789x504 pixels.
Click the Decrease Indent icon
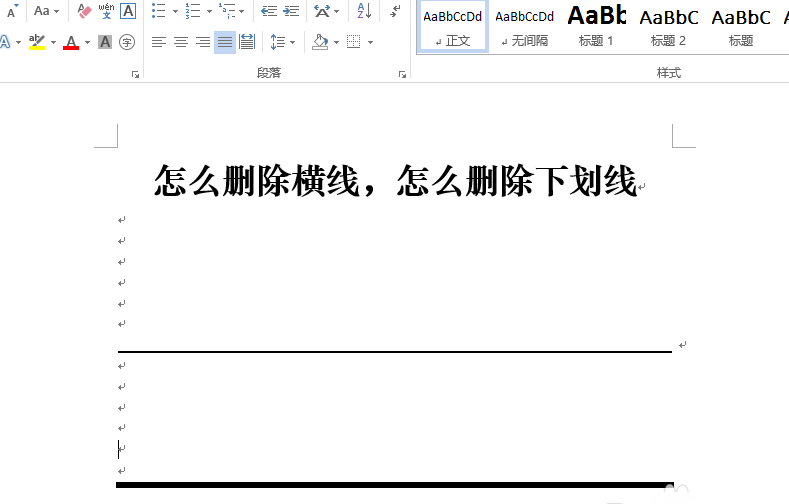coord(268,11)
